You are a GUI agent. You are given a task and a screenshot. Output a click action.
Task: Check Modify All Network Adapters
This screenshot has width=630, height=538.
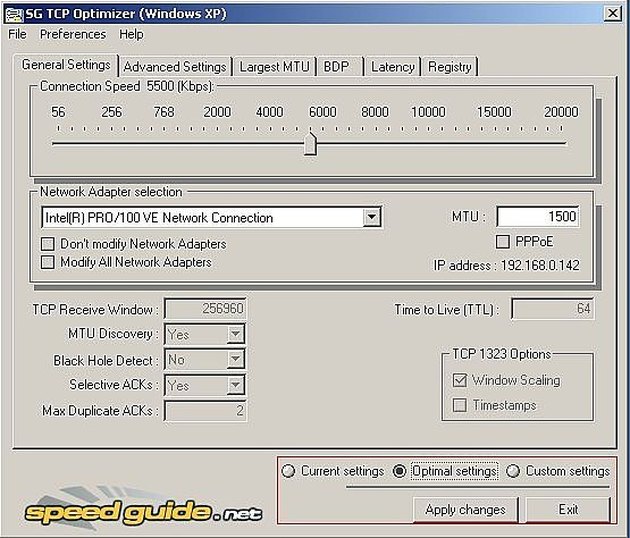click(48, 262)
